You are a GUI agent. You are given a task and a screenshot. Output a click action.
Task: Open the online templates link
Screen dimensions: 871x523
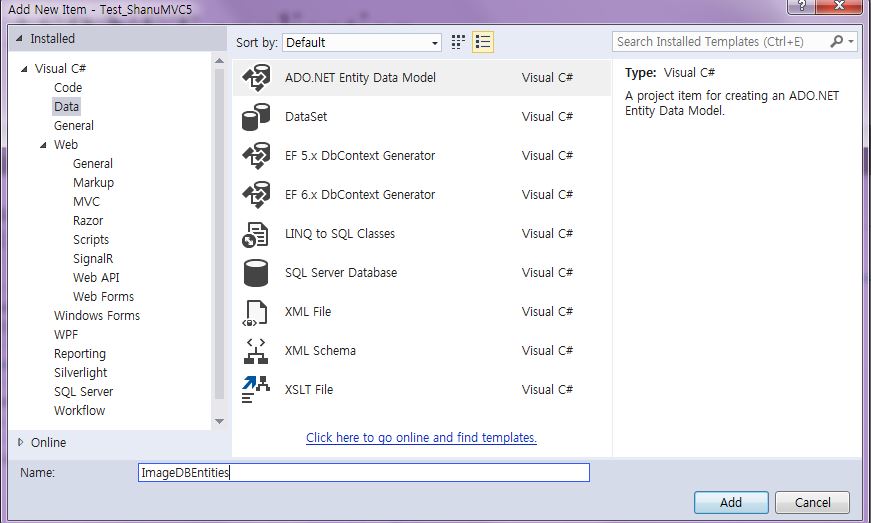point(421,438)
